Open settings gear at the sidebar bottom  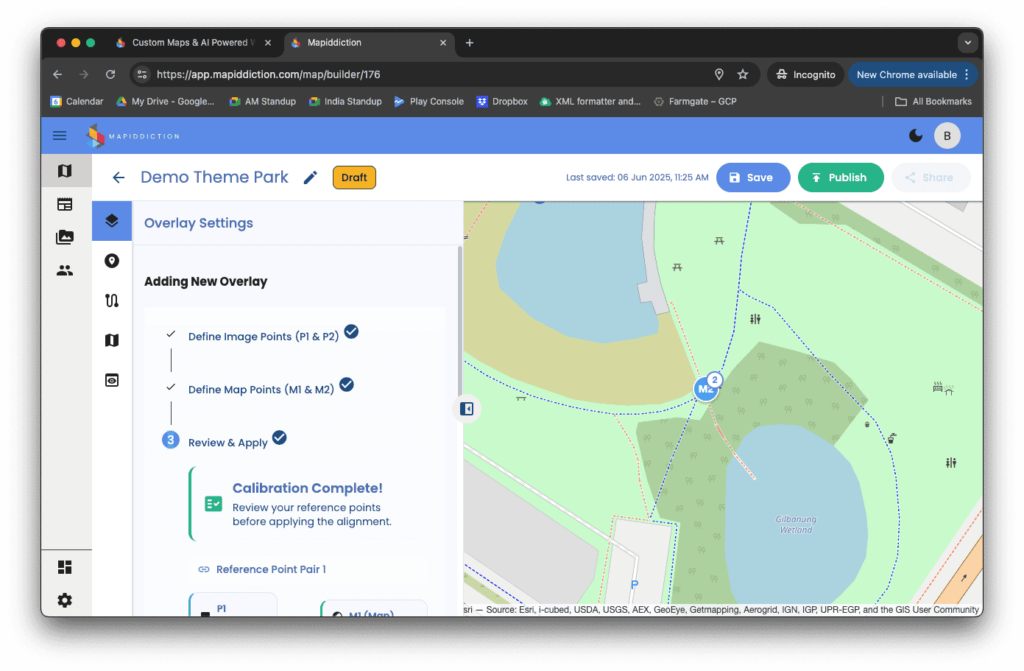(x=65, y=600)
